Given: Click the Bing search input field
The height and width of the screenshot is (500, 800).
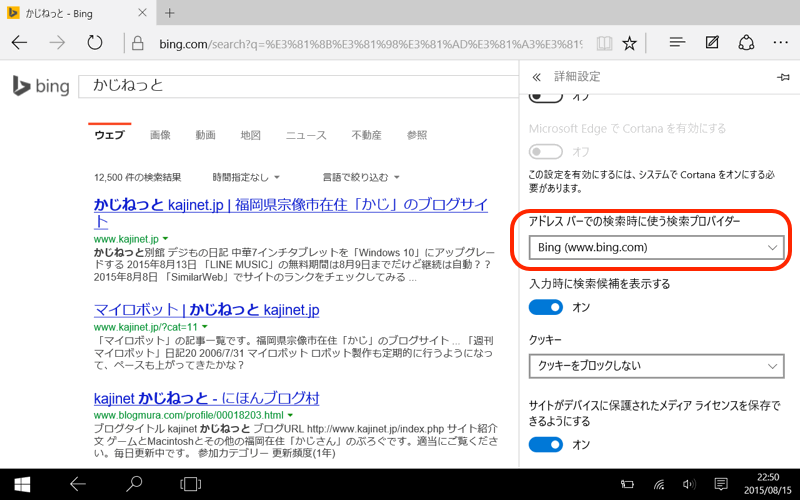Looking at the screenshot, I should (290, 86).
